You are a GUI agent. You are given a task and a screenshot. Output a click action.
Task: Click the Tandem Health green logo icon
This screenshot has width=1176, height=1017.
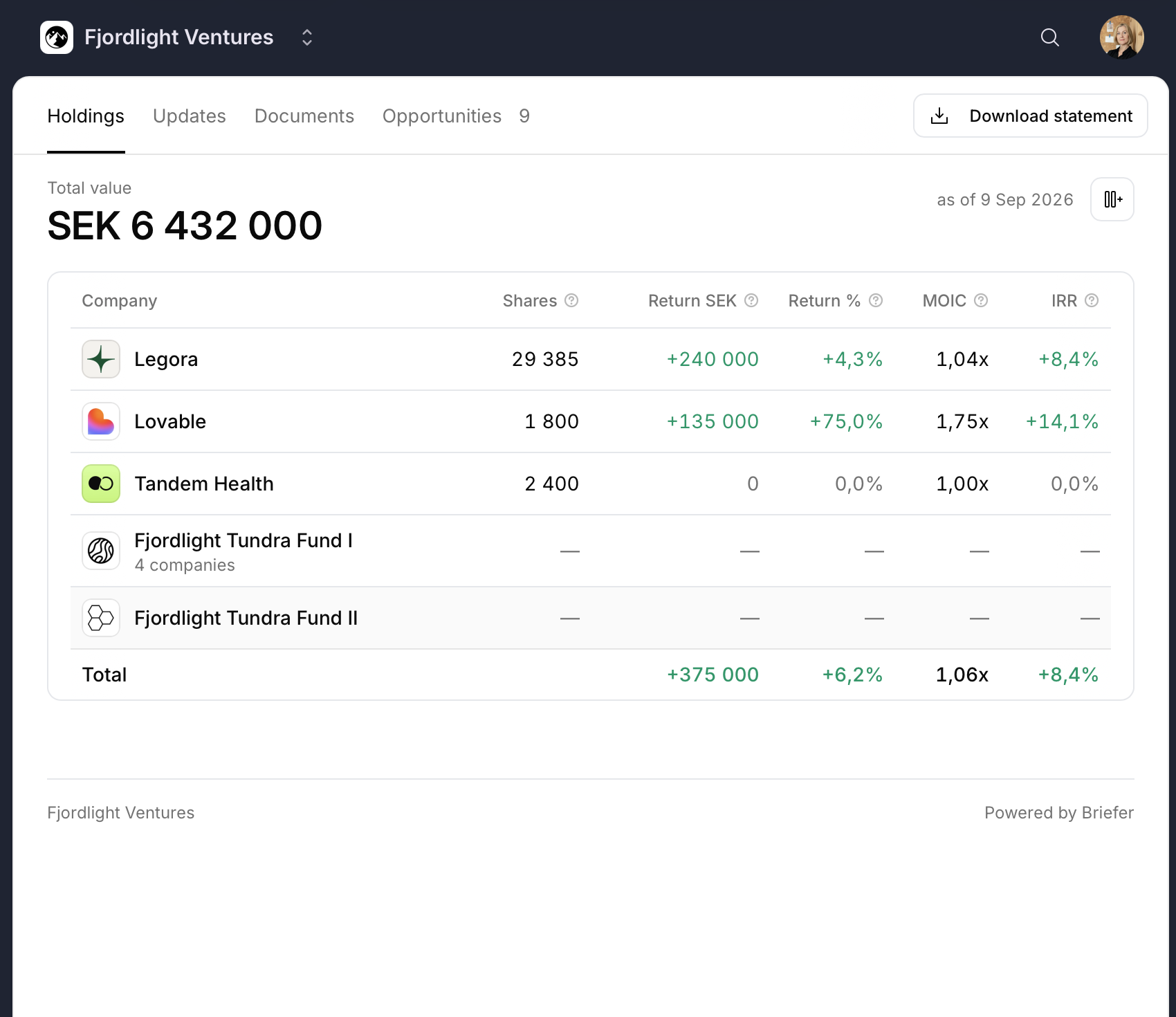tap(101, 484)
